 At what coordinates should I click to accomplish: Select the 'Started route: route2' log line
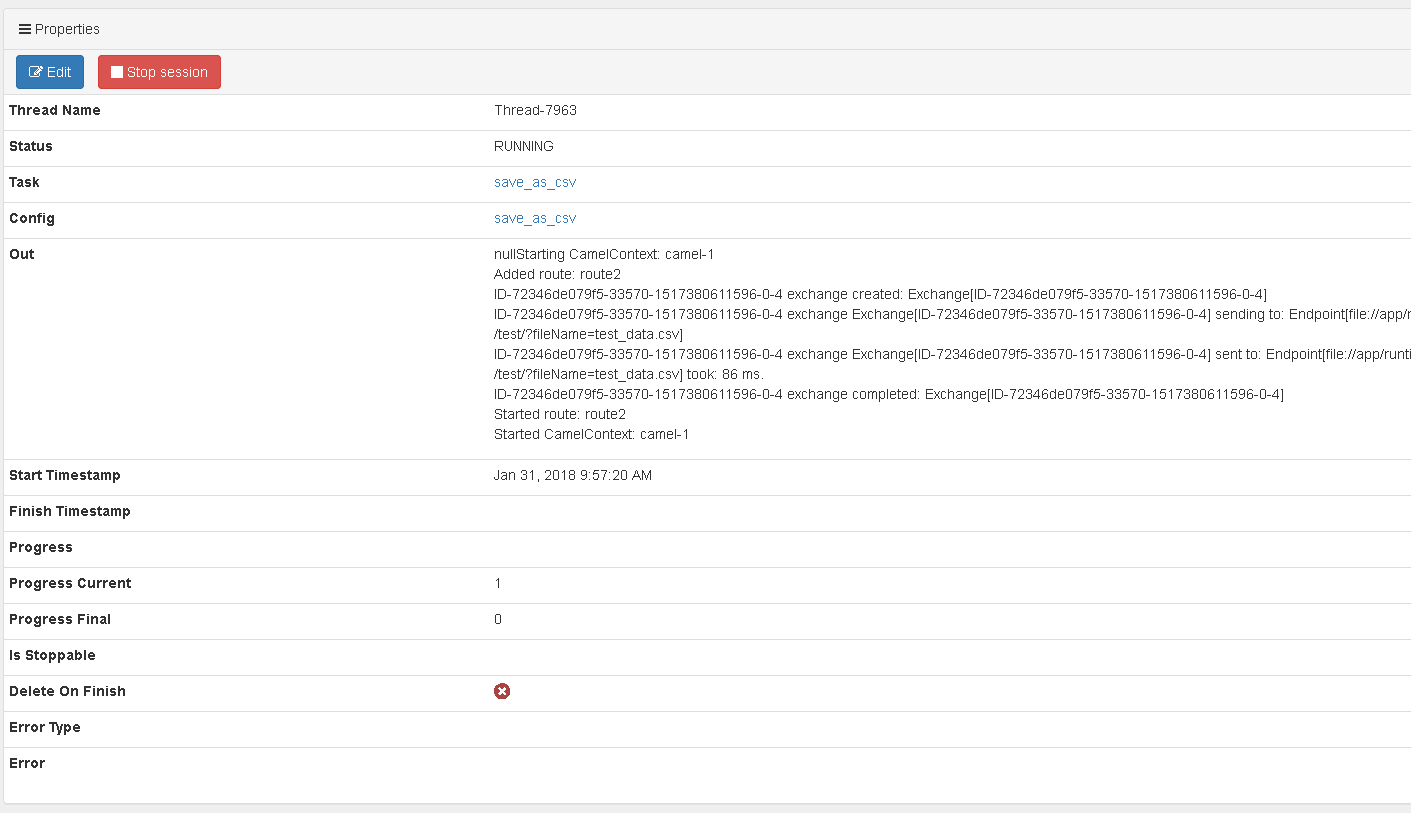click(560, 414)
